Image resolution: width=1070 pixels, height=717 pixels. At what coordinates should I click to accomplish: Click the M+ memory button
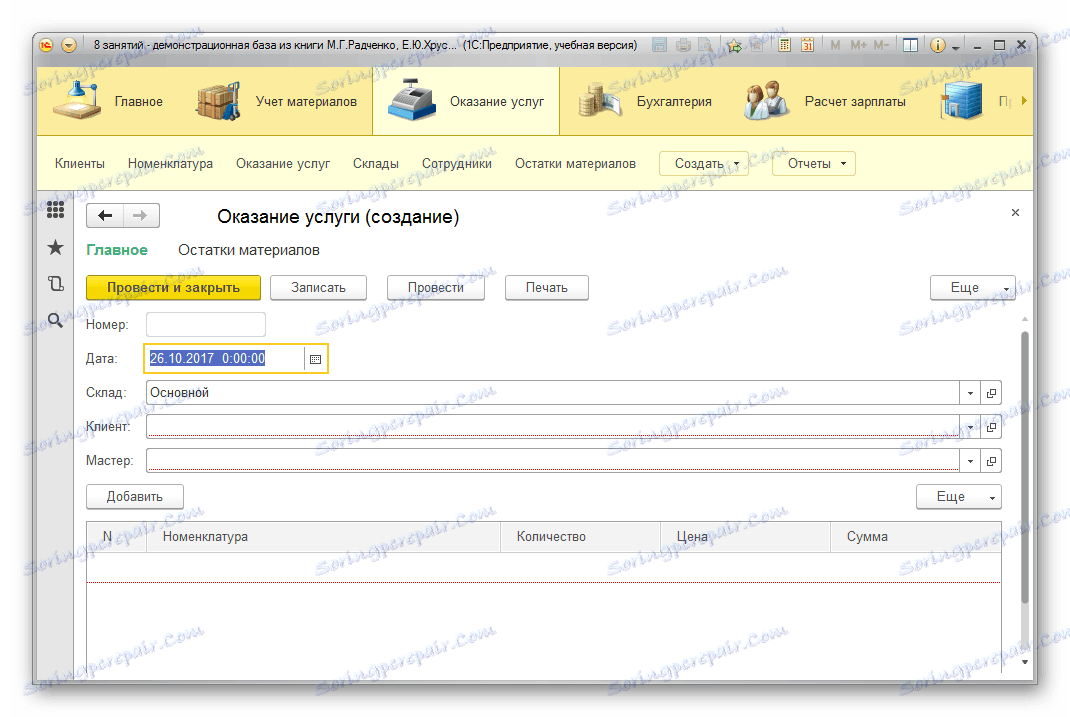click(858, 45)
